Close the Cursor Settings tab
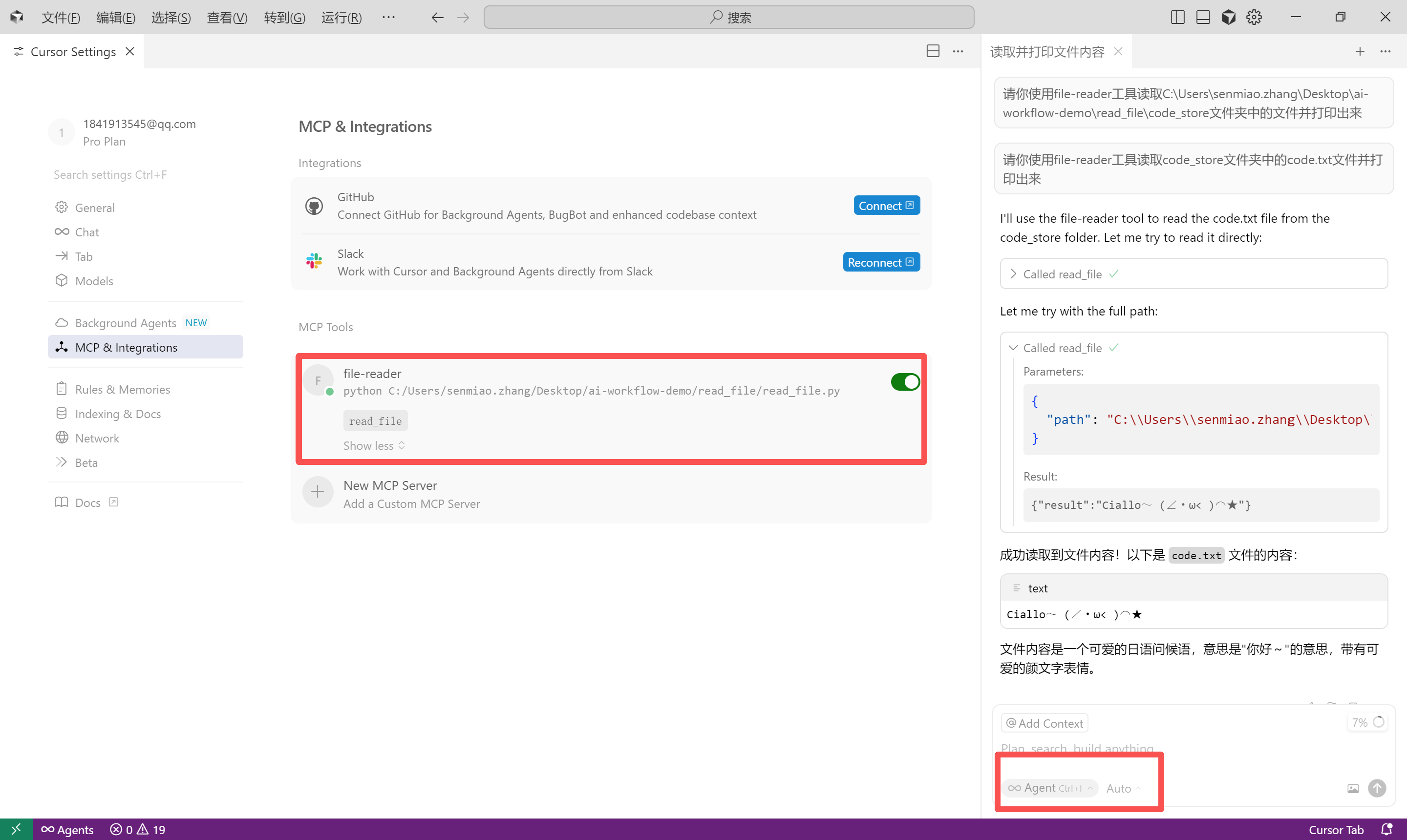This screenshot has width=1407, height=840. 129,51
